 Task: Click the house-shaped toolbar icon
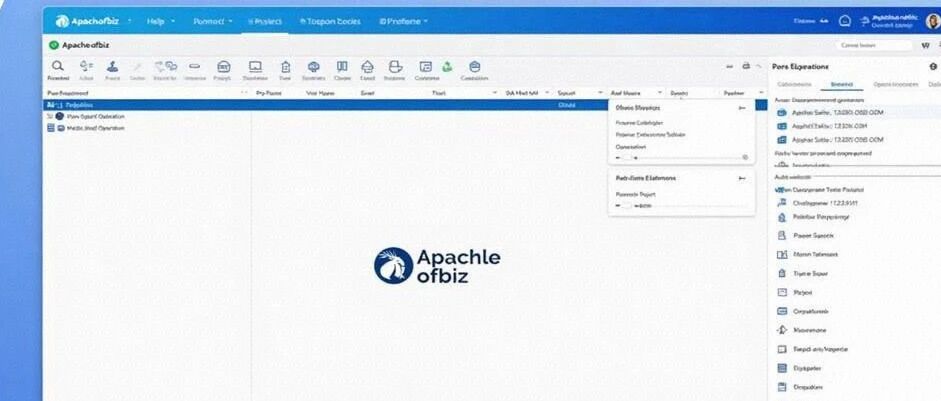(x=367, y=67)
